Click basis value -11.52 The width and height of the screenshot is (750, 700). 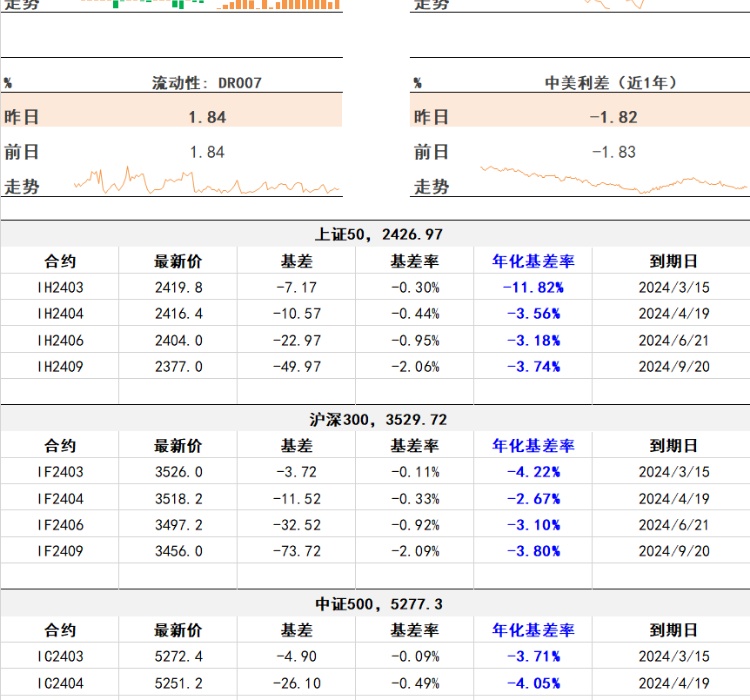tap(297, 499)
